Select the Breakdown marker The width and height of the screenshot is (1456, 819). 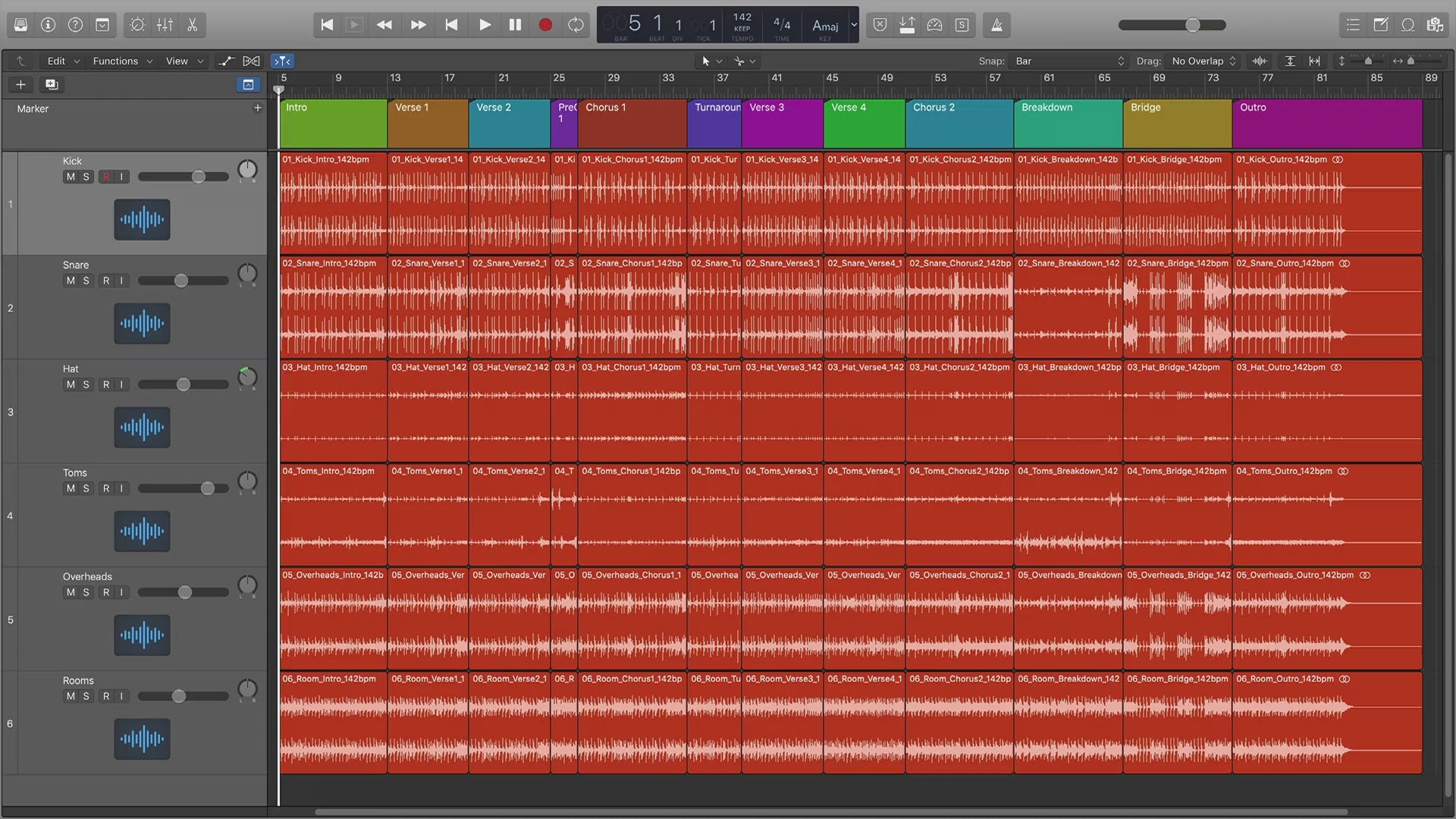[x=1068, y=124]
